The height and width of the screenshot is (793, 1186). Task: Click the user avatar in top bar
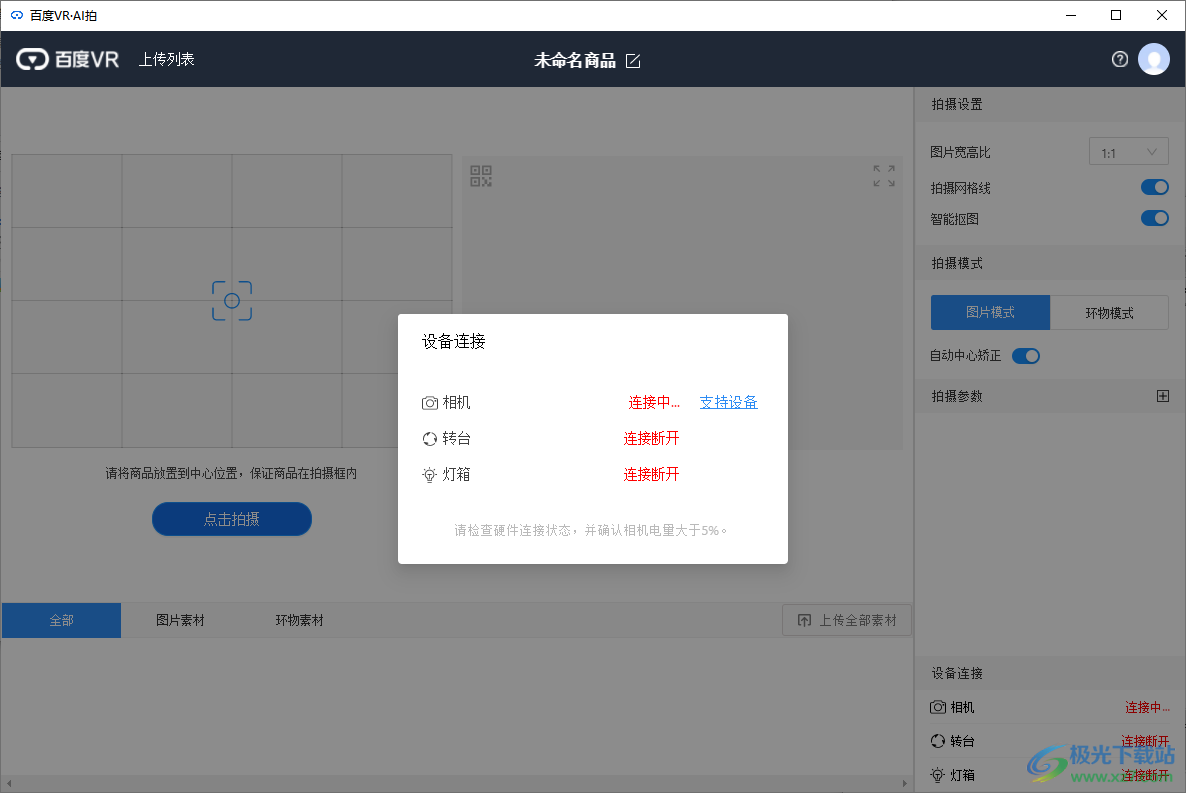tap(1154, 59)
